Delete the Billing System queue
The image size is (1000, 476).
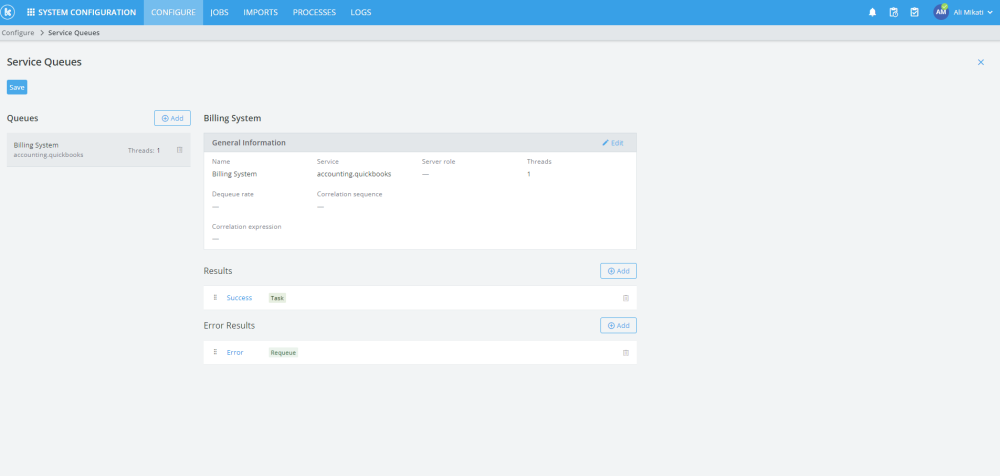coord(180,150)
